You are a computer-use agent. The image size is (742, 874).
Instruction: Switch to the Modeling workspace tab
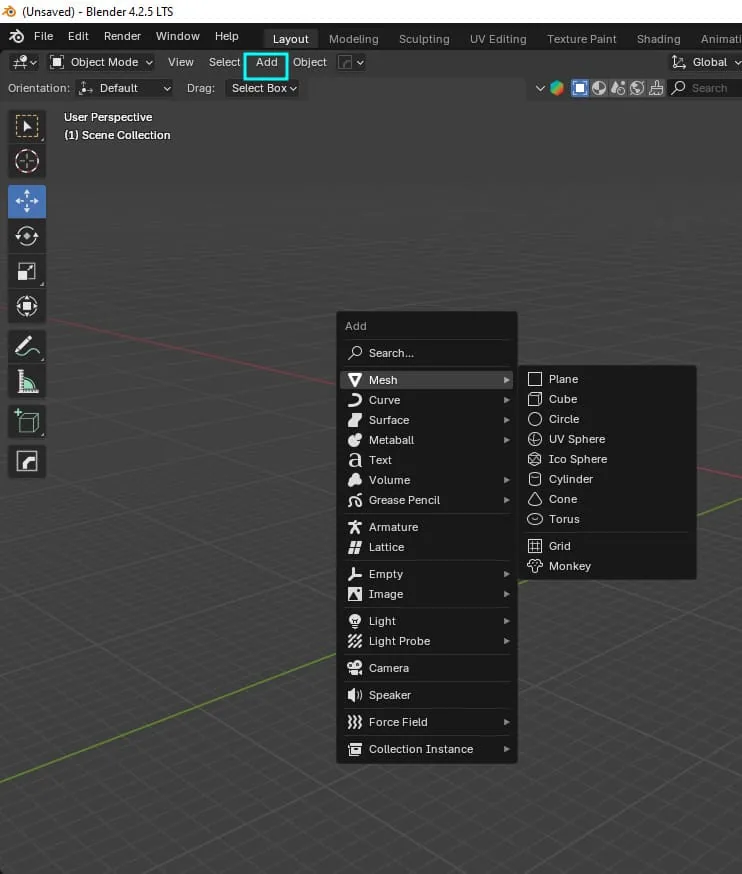(x=353, y=39)
